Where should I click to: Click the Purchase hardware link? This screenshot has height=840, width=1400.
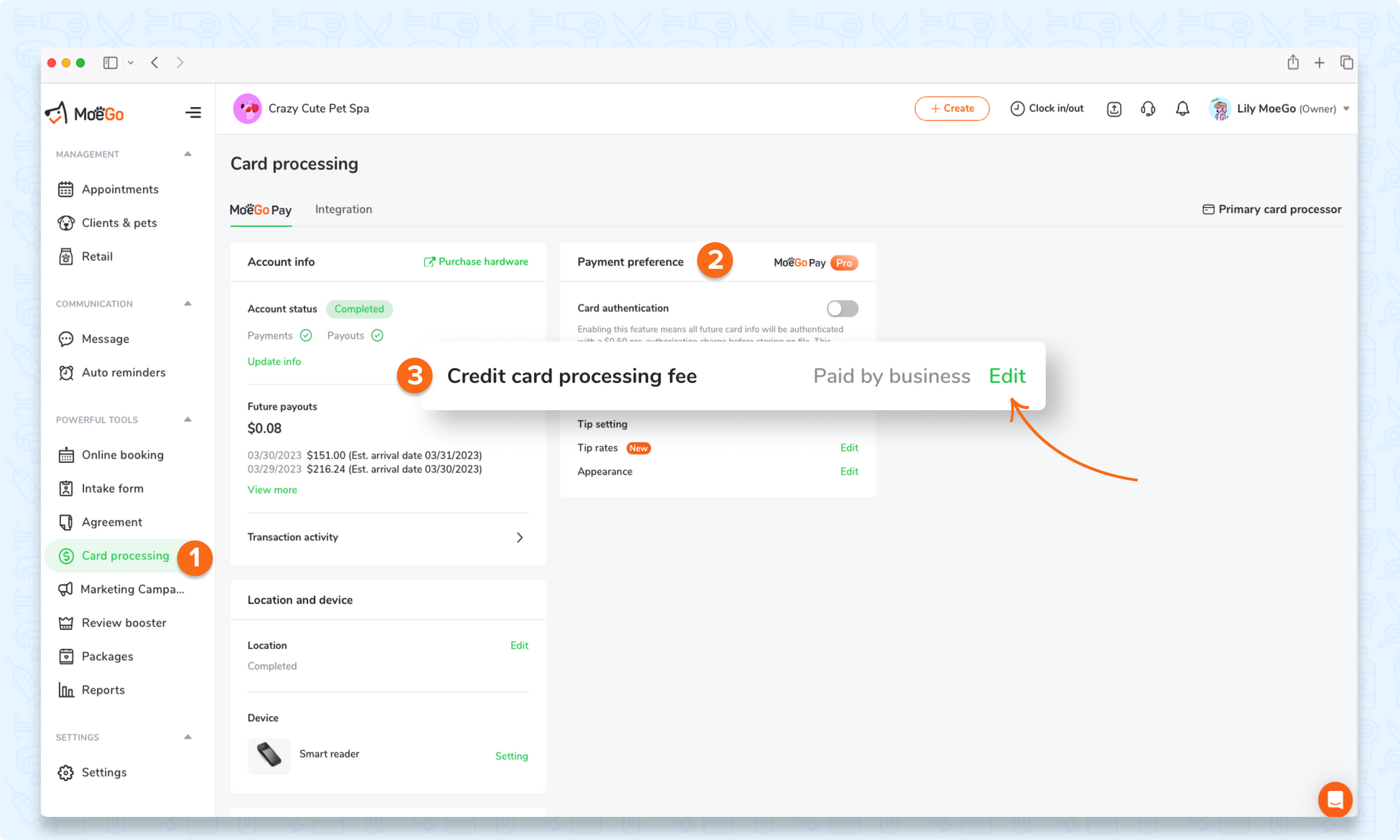click(476, 262)
